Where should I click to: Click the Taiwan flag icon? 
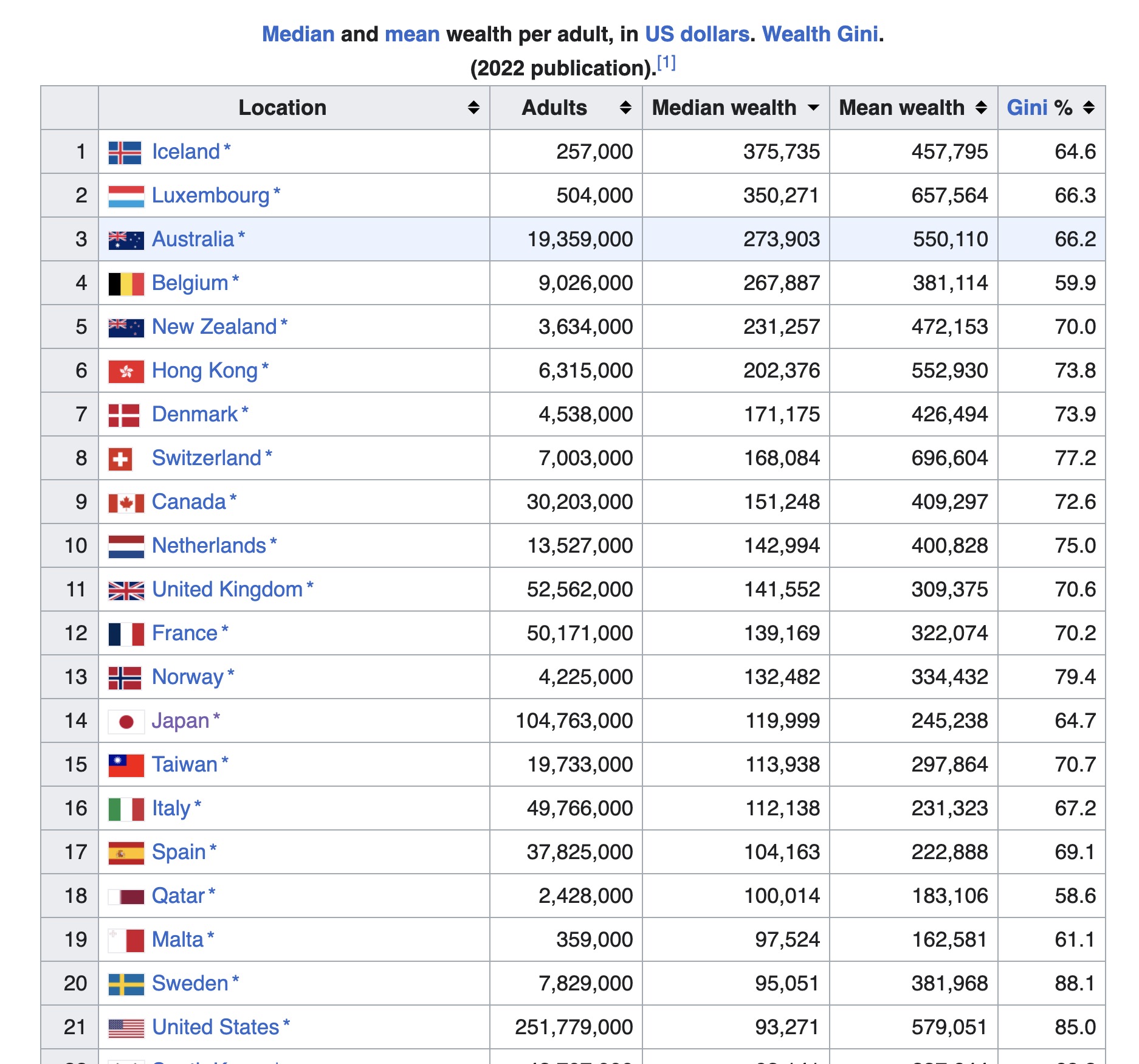126,765
